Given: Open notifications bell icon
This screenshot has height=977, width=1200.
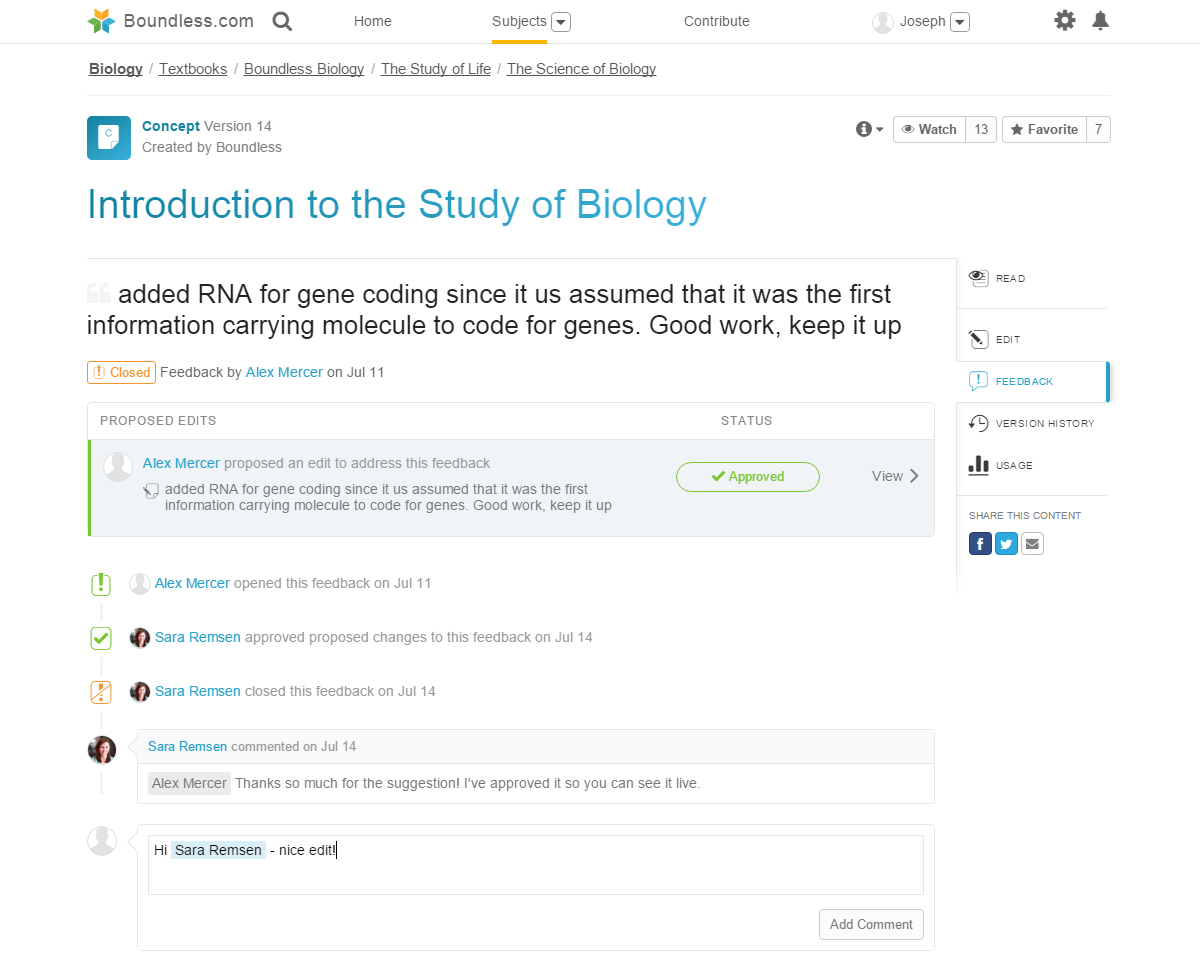Looking at the screenshot, I should (1100, 20).
